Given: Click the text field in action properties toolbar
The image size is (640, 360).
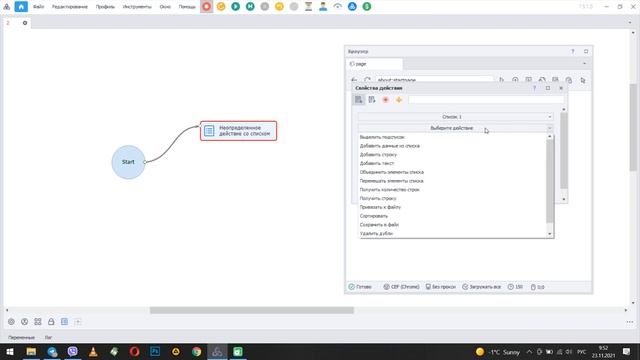Looking at the screenshot, I should coord(486,100).
